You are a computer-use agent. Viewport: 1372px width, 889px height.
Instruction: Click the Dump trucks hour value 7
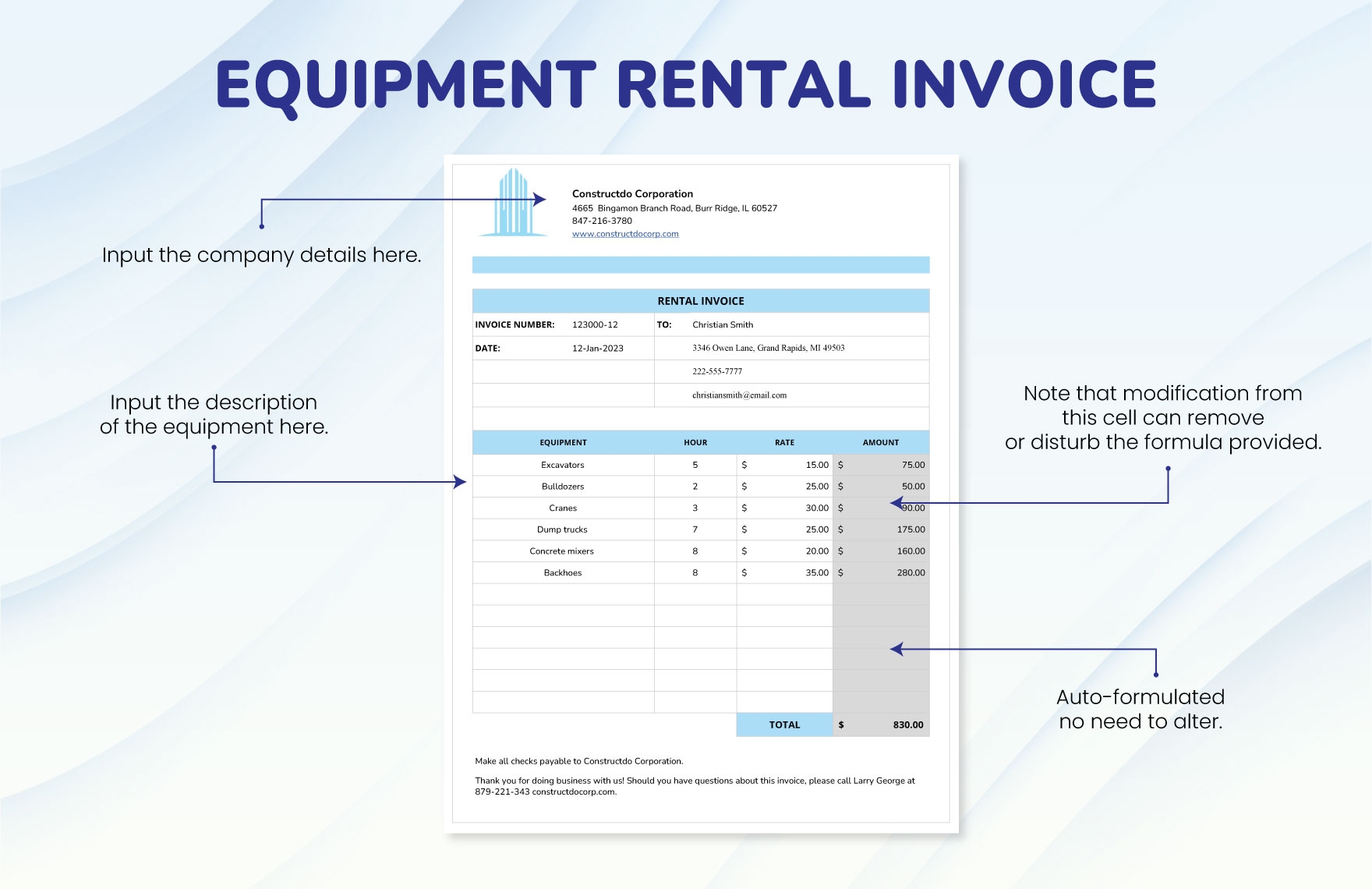click(x=695, y=529)
